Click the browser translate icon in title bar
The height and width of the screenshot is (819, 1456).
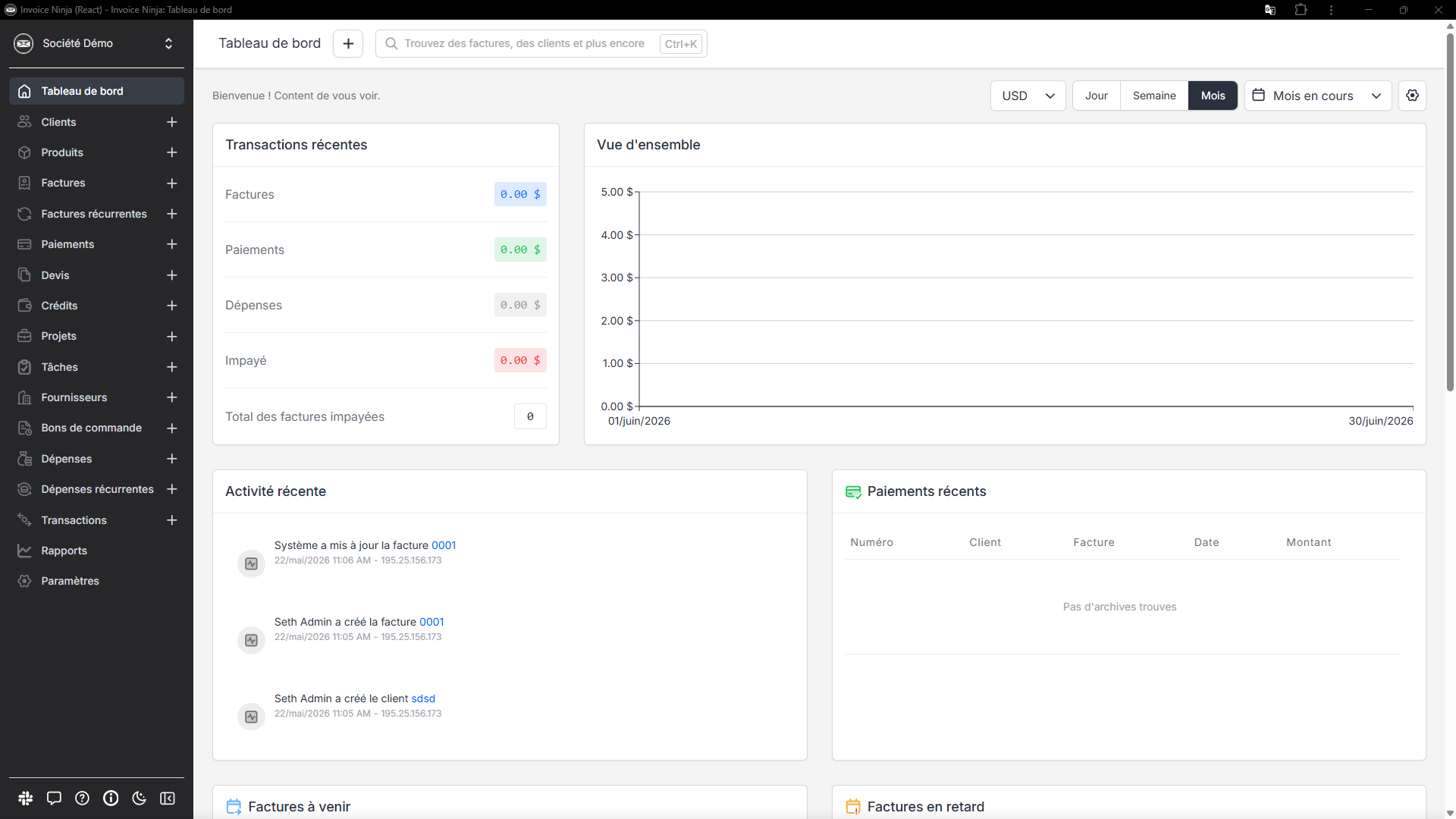tap(1270, 10)
